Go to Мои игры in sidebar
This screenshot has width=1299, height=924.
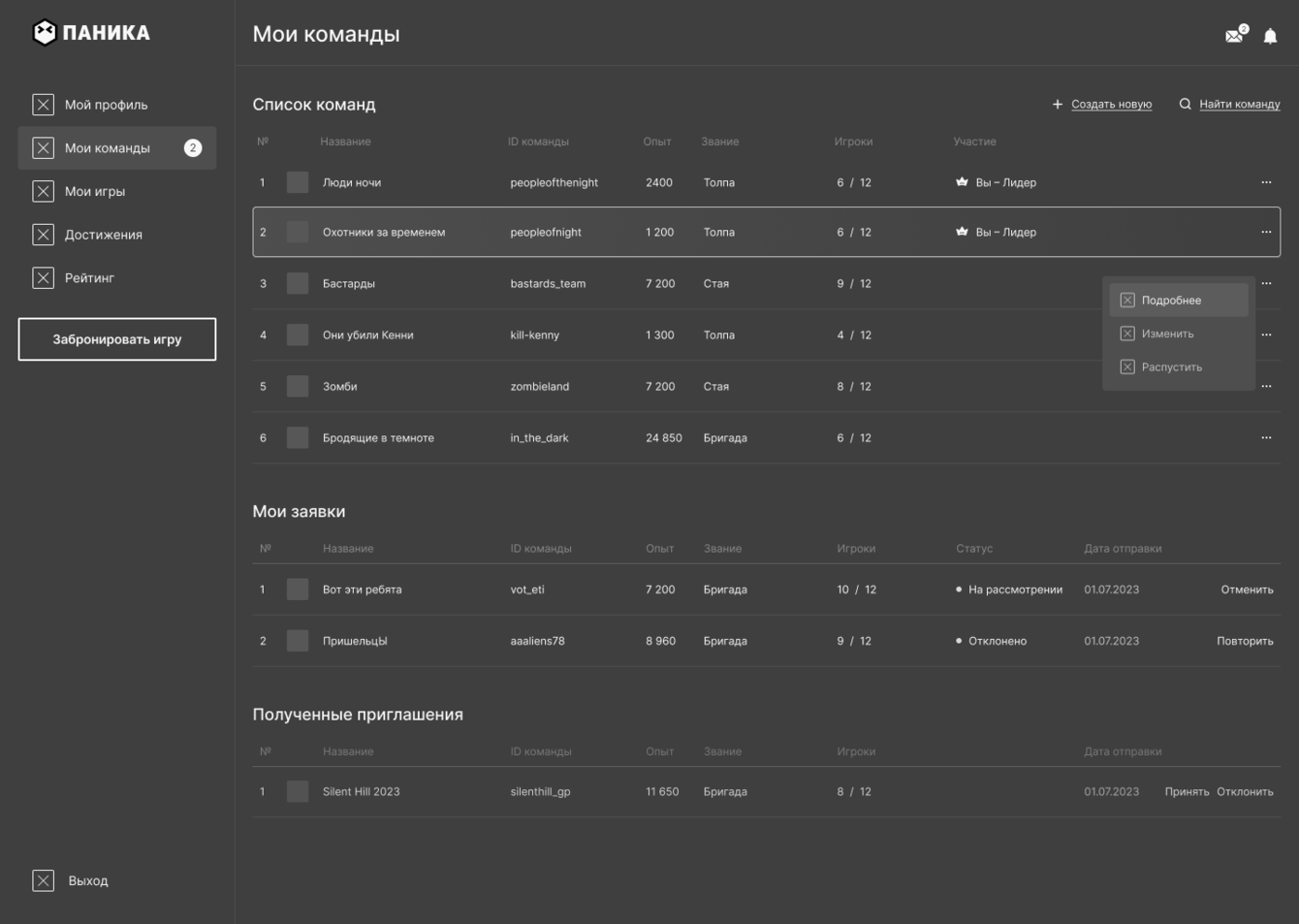point(95,191)
